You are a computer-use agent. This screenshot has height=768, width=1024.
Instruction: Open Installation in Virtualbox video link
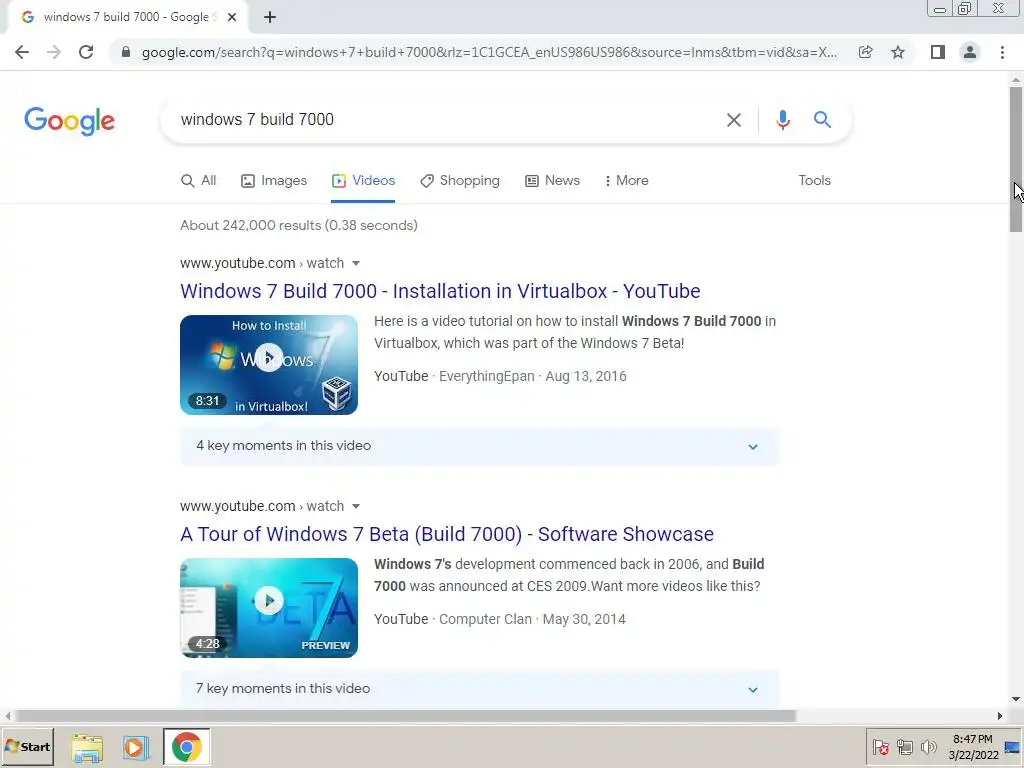point(440,291)
